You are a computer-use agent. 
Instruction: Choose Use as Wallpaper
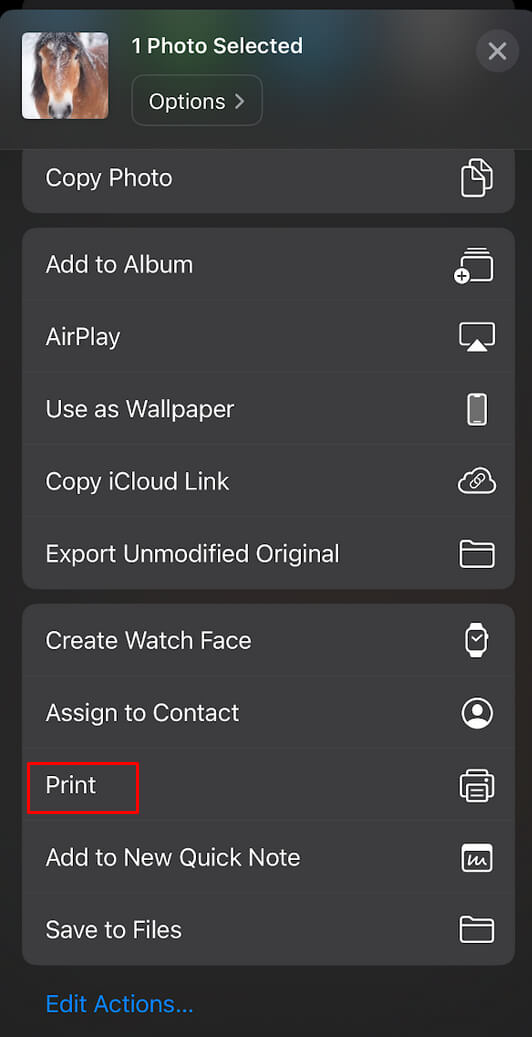click(269, 409)
